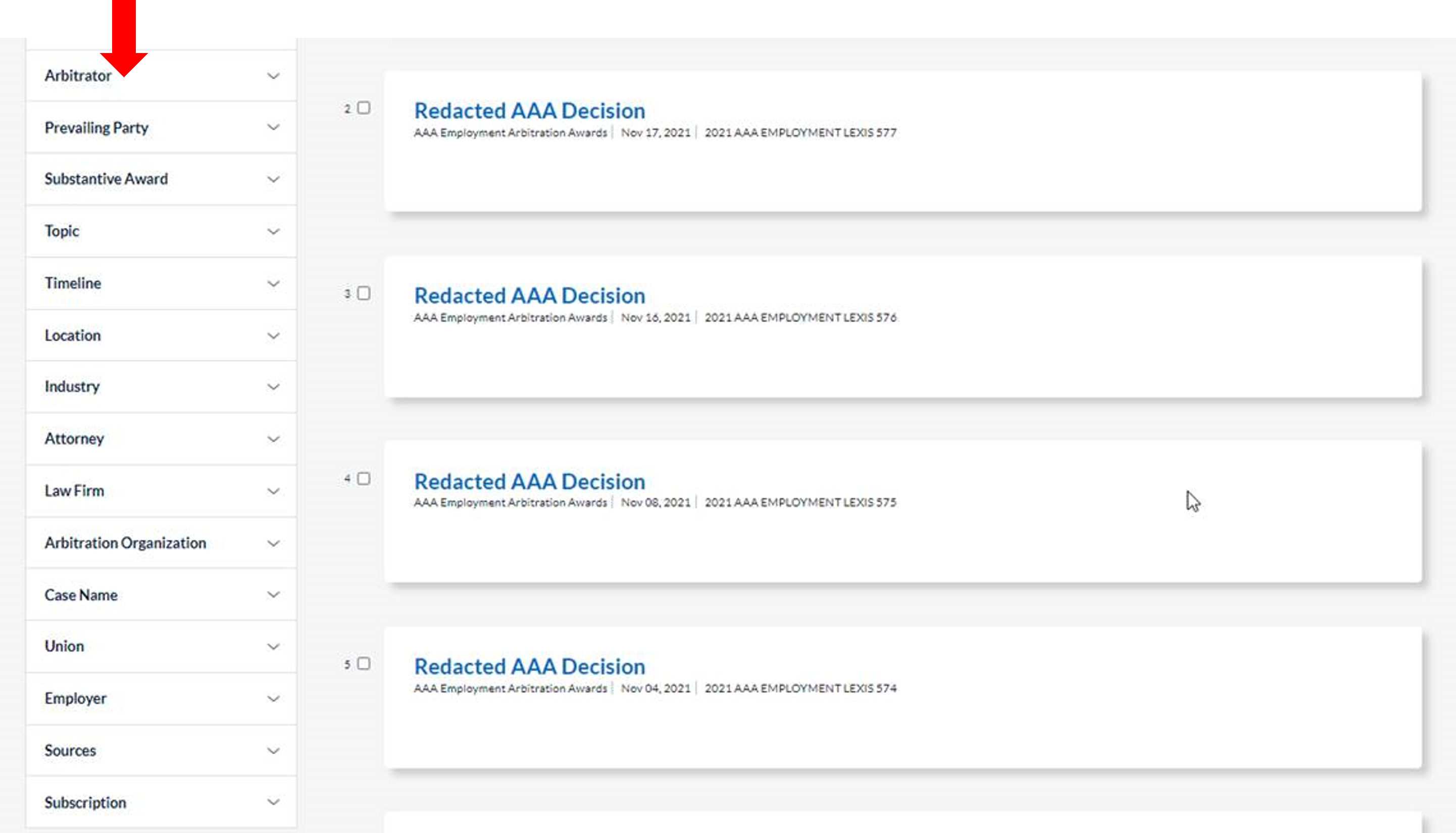Open Redacted AAA Decision dated Nov 04, 2021
This screenshot has height=833, width=1456.
point(530,666)
